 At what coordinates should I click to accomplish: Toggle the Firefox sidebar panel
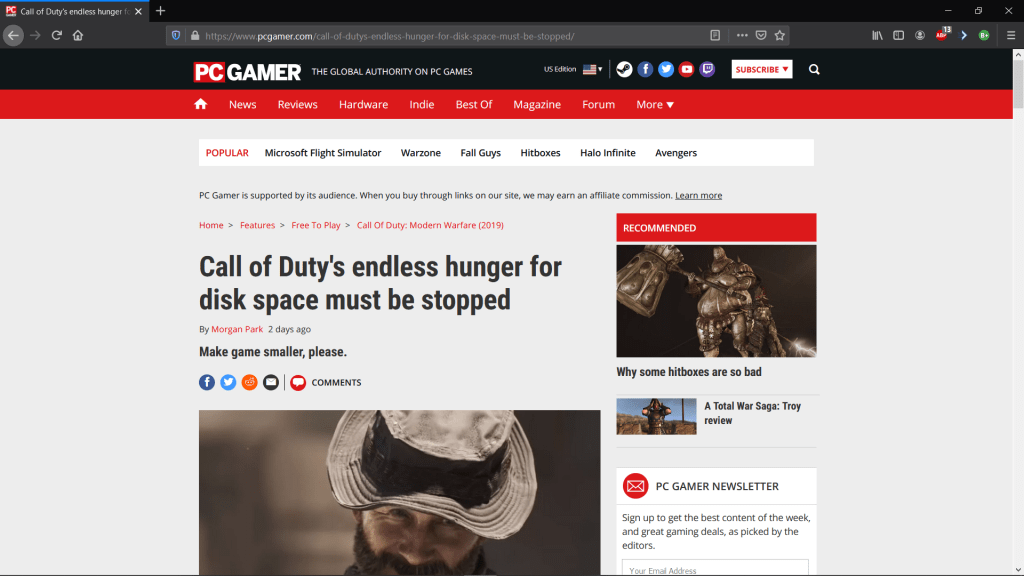pos(899,36)
